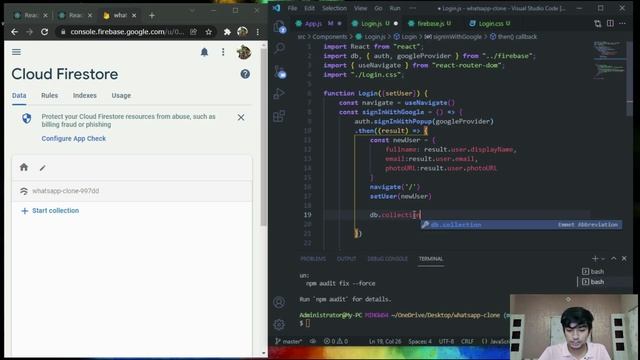Switch to the Firestore Data tab
The image size is (640, 360).
coord(19,96)
